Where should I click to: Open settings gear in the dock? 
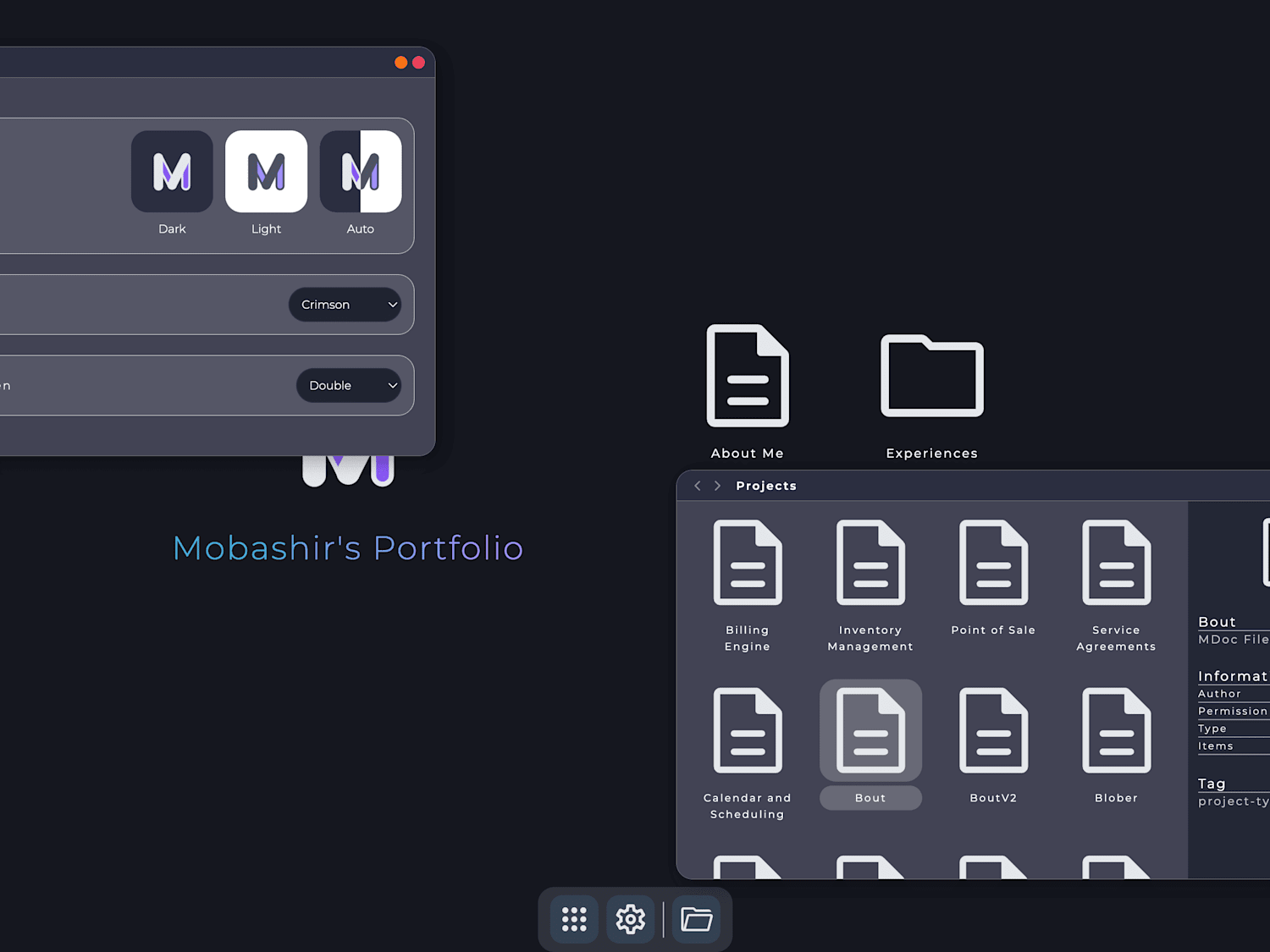(631, 919)
